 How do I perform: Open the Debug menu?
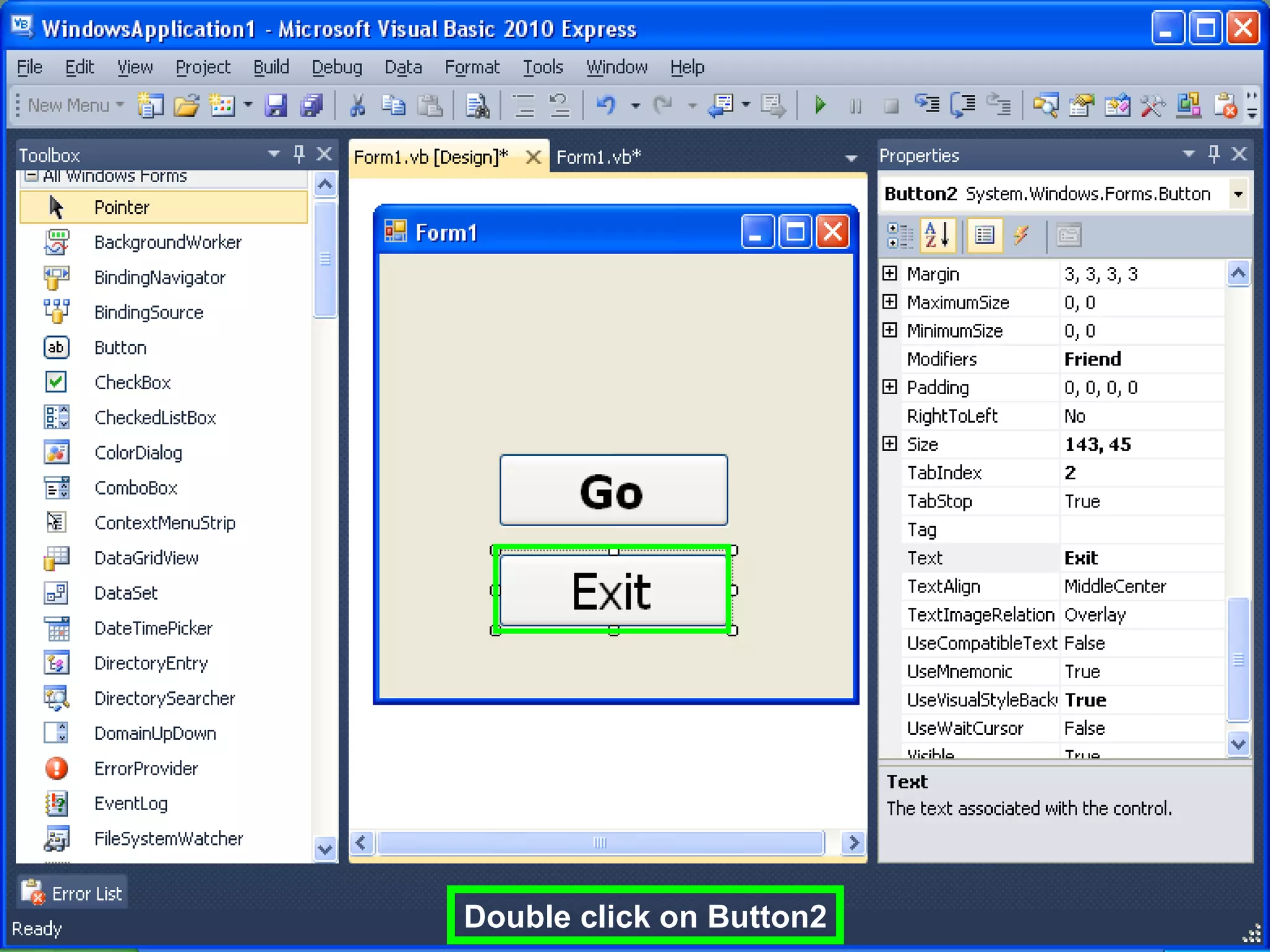(x=337, y=67)
